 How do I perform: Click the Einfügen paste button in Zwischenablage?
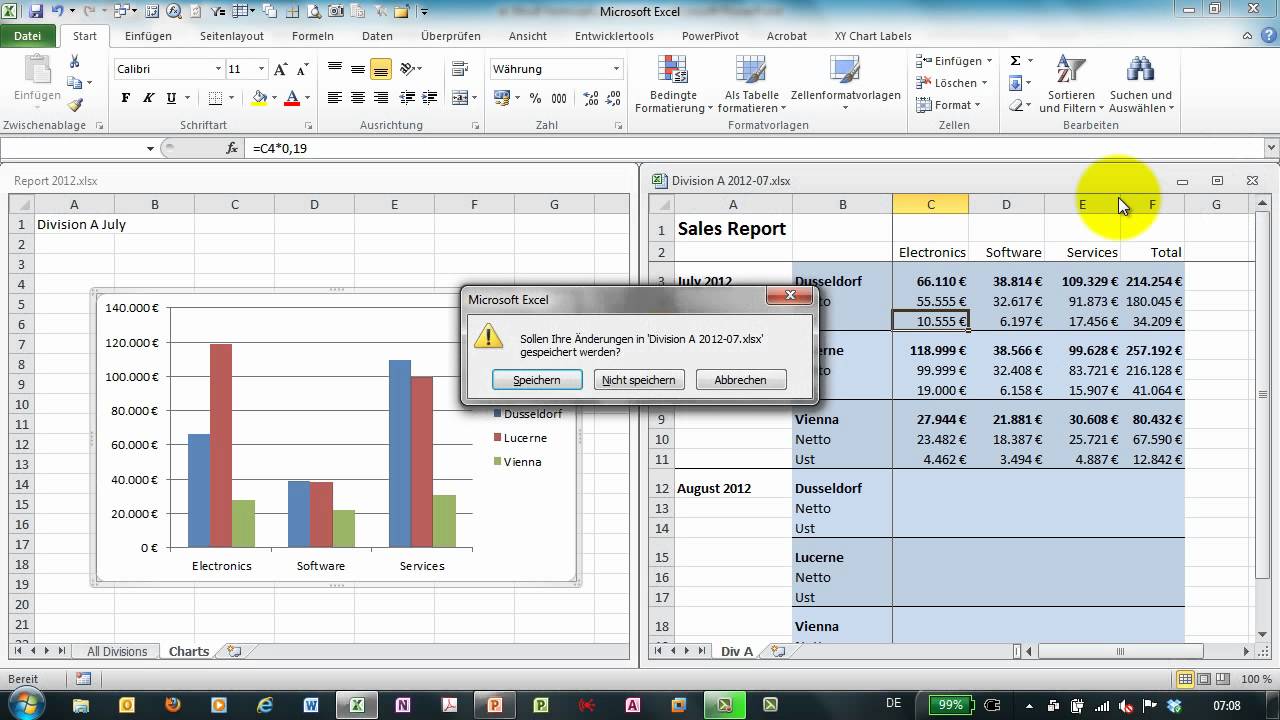[x=37, y=80]
